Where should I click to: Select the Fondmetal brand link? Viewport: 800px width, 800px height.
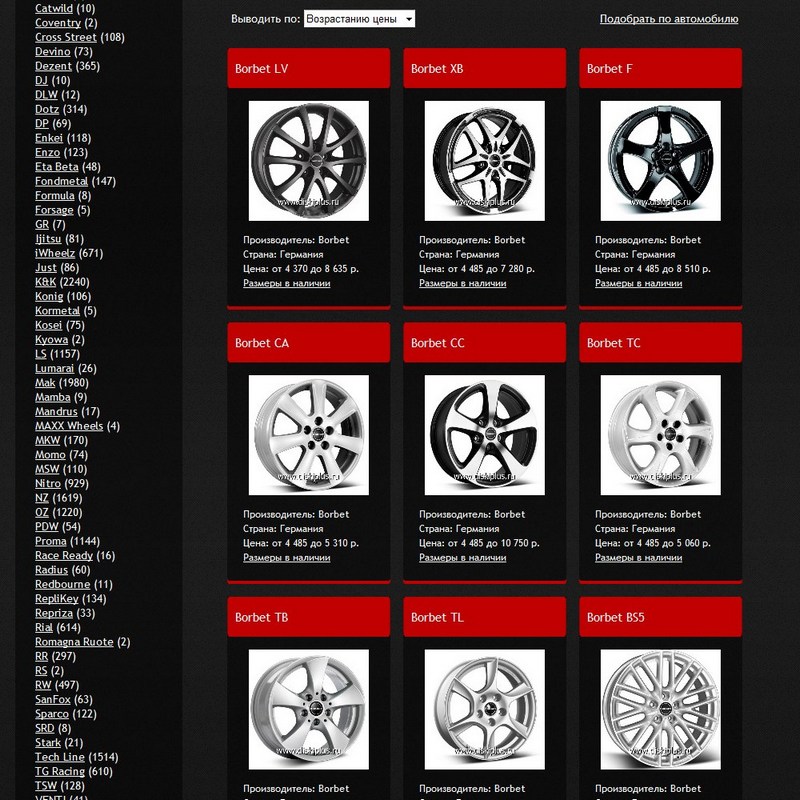(x=62, y=181)
